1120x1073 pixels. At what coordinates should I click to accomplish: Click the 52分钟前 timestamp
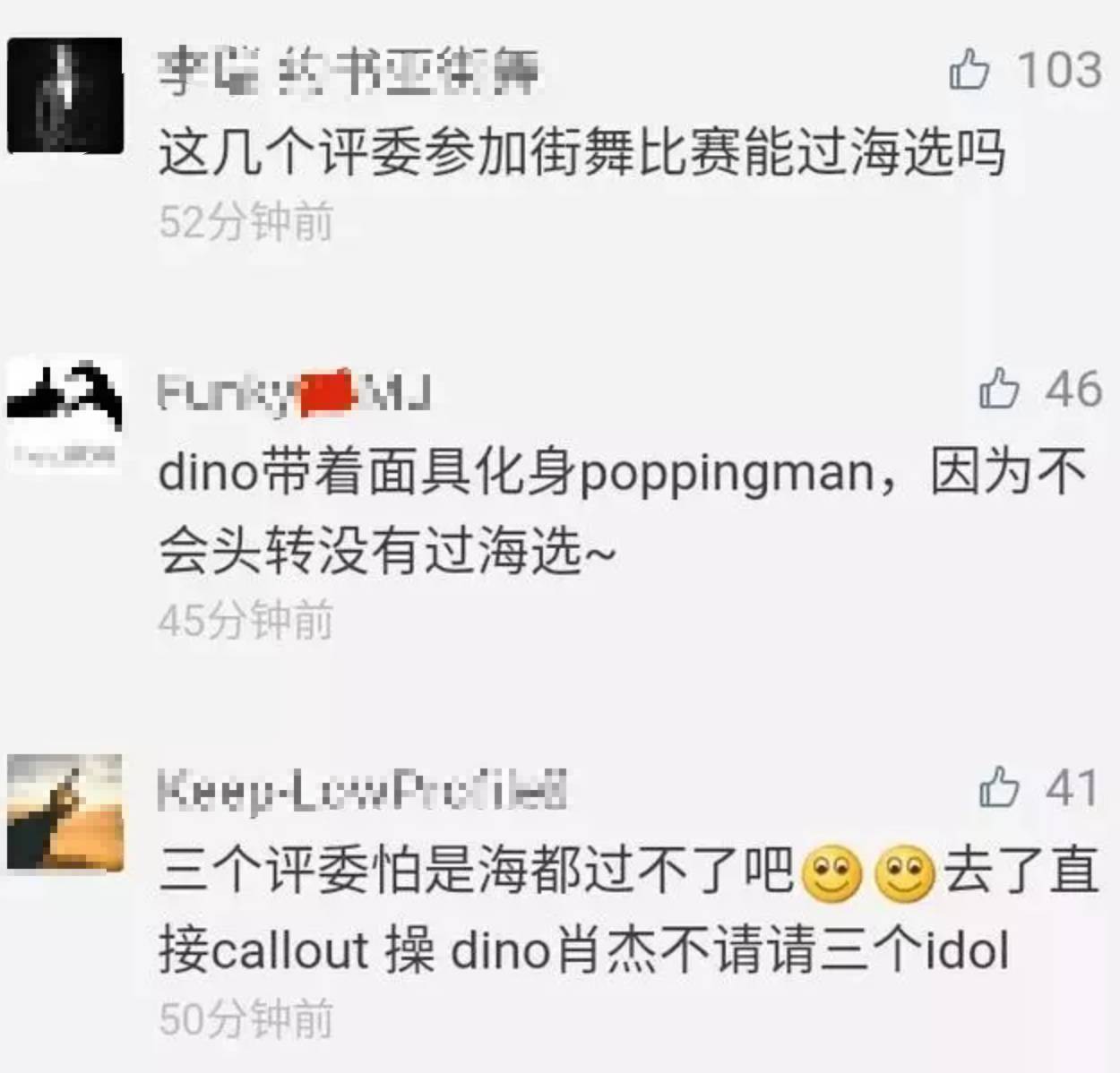point(246,220)
